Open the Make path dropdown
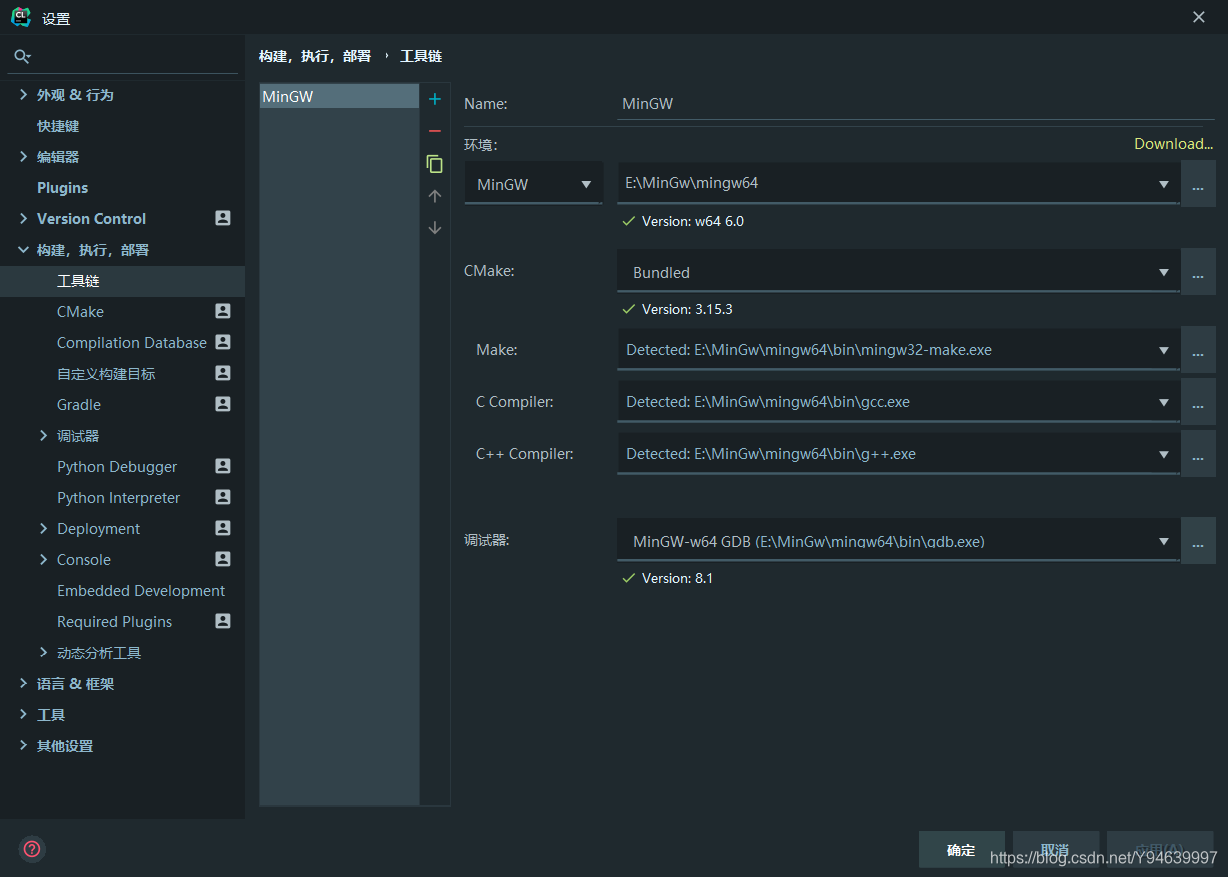 1164,350
